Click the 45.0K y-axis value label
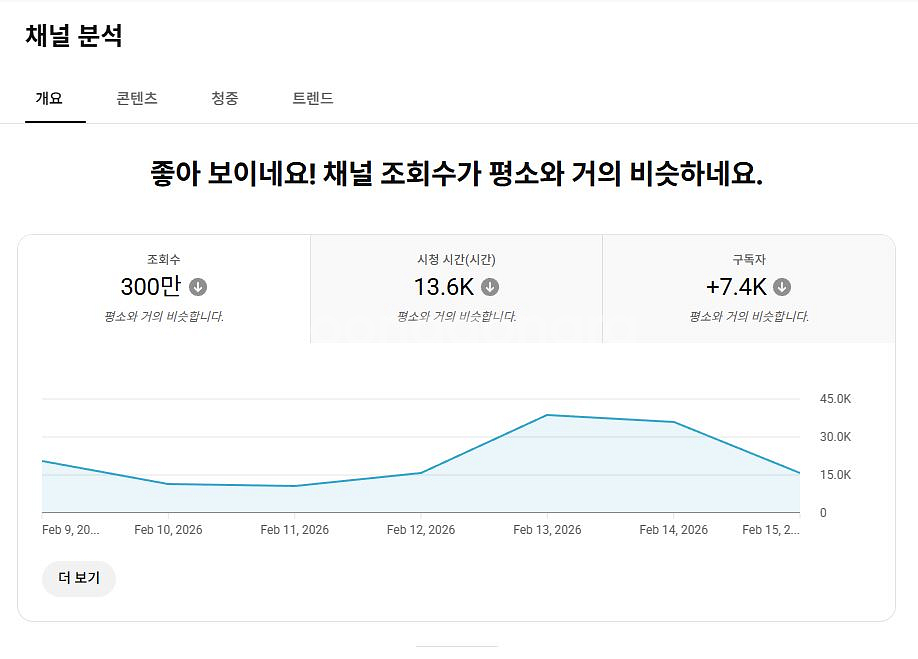Viewport: 918px width, 659px height. click(835, 399)
